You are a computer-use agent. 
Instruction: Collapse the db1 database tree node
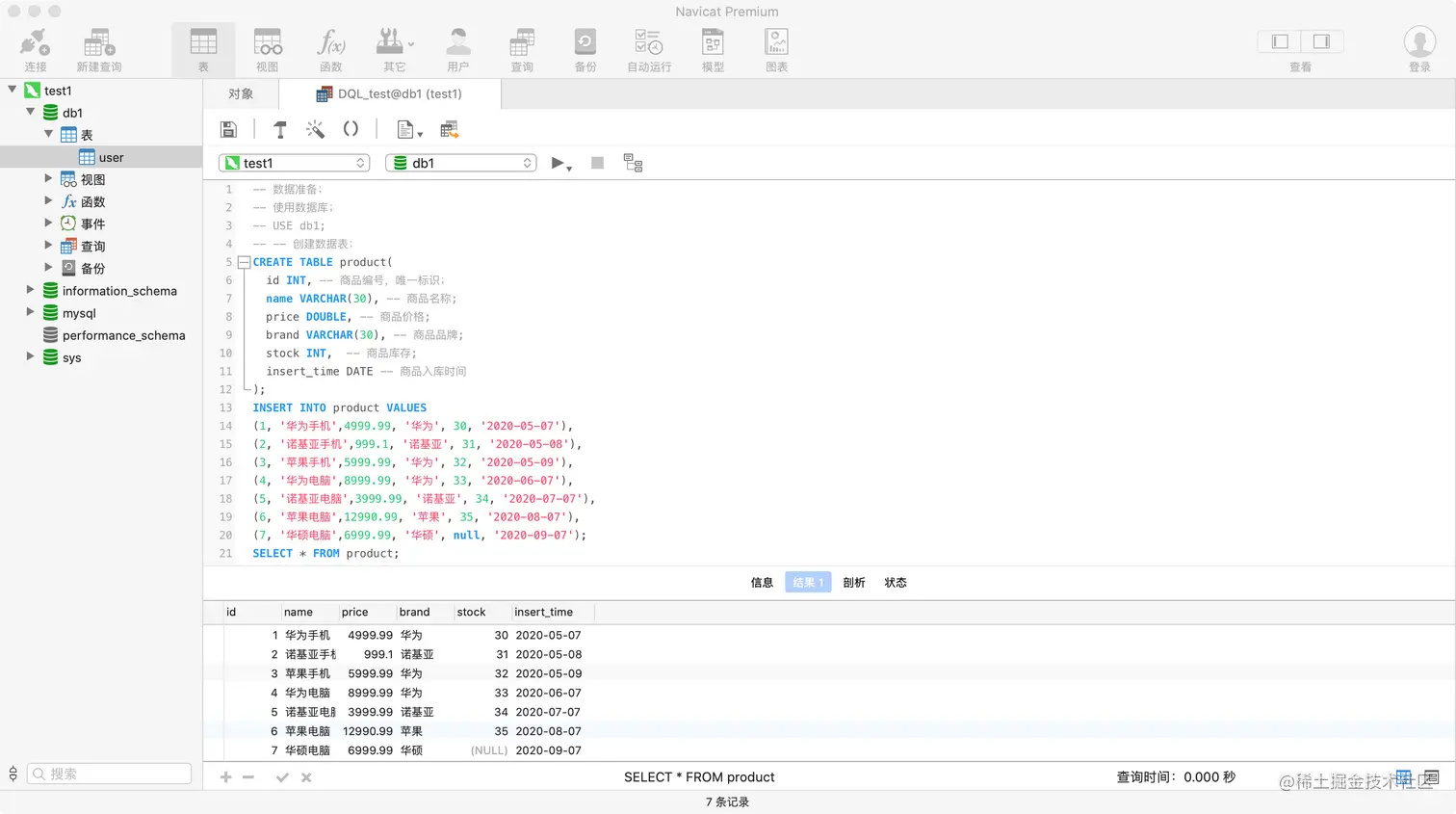pyautogui.click(x=30, y=112)
